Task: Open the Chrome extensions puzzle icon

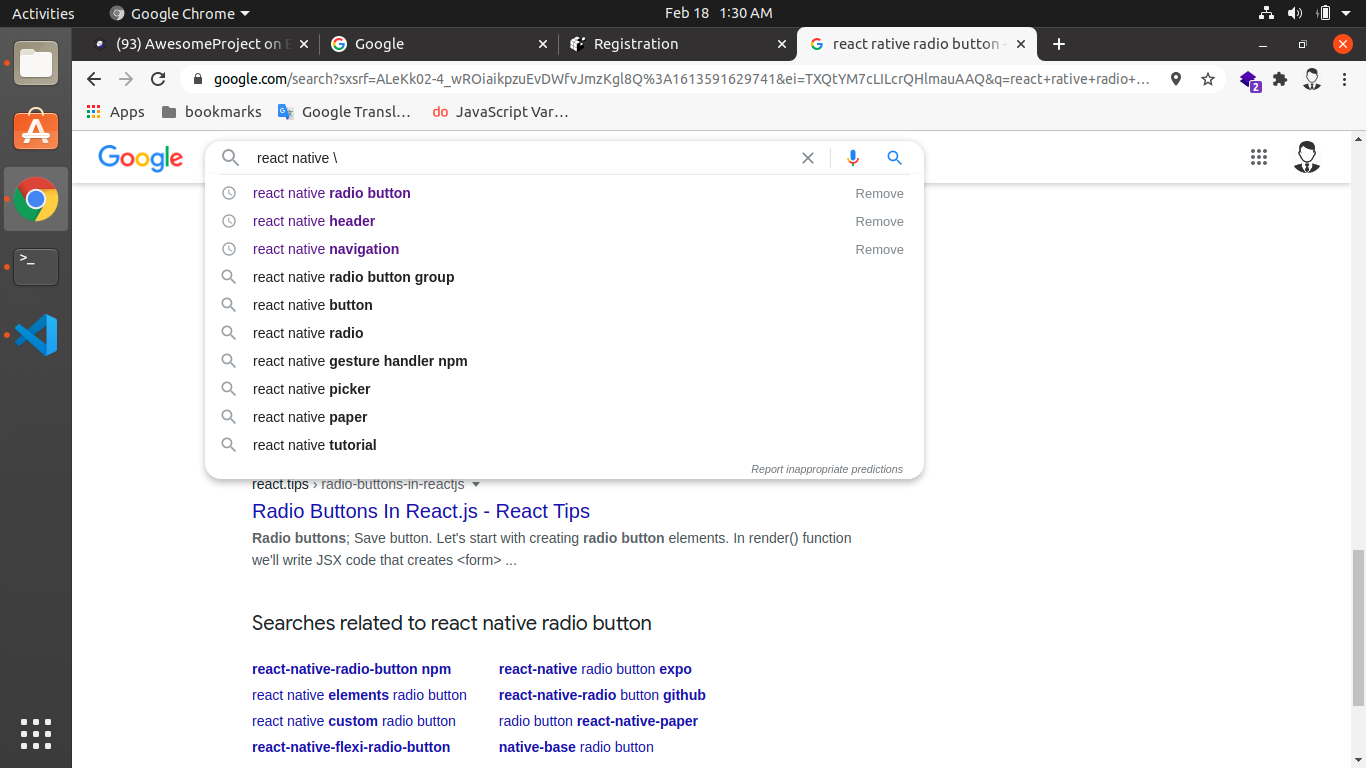Action: click(x=1280, y=79)
